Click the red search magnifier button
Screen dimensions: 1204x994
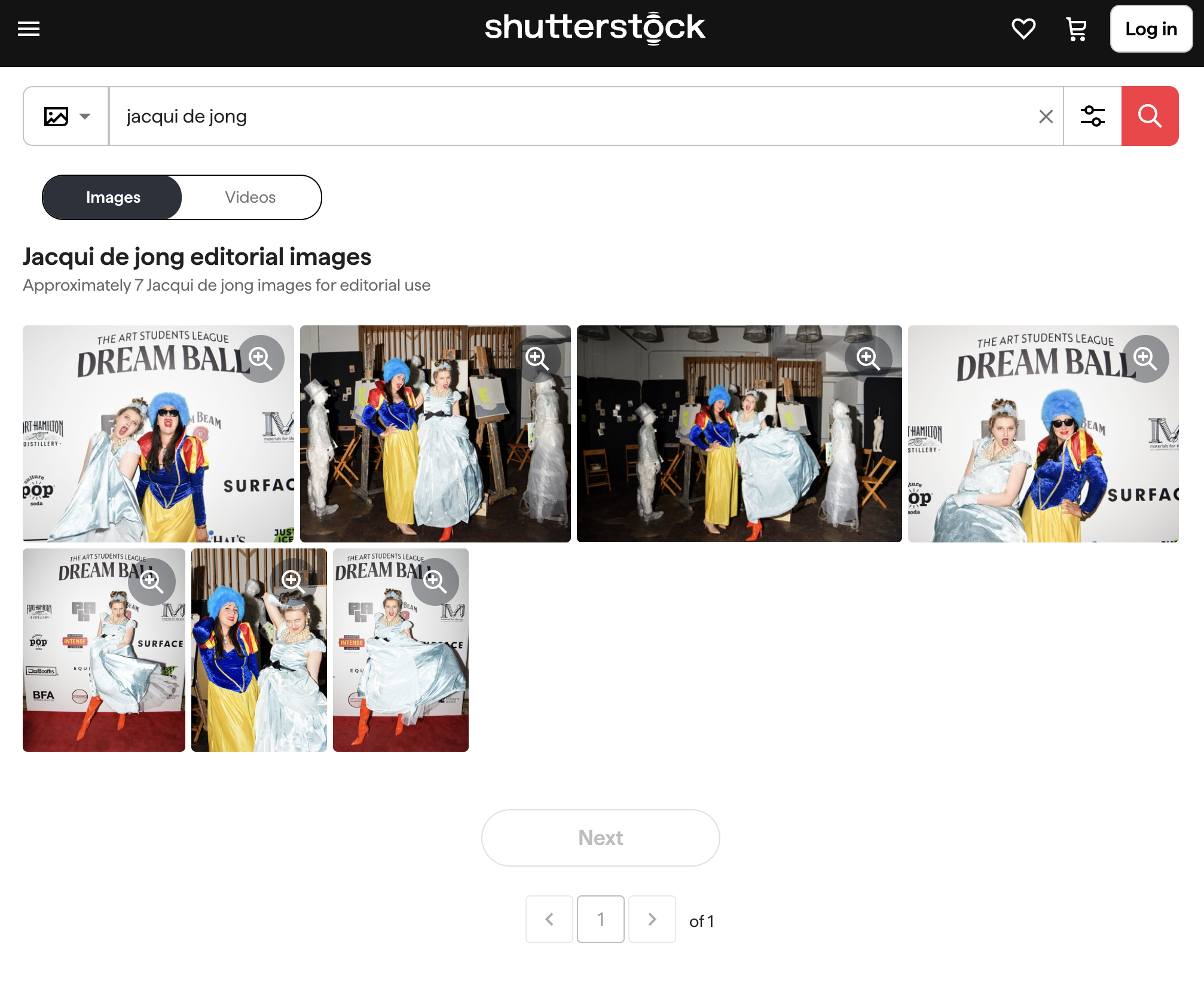[x=1150, y=116]
